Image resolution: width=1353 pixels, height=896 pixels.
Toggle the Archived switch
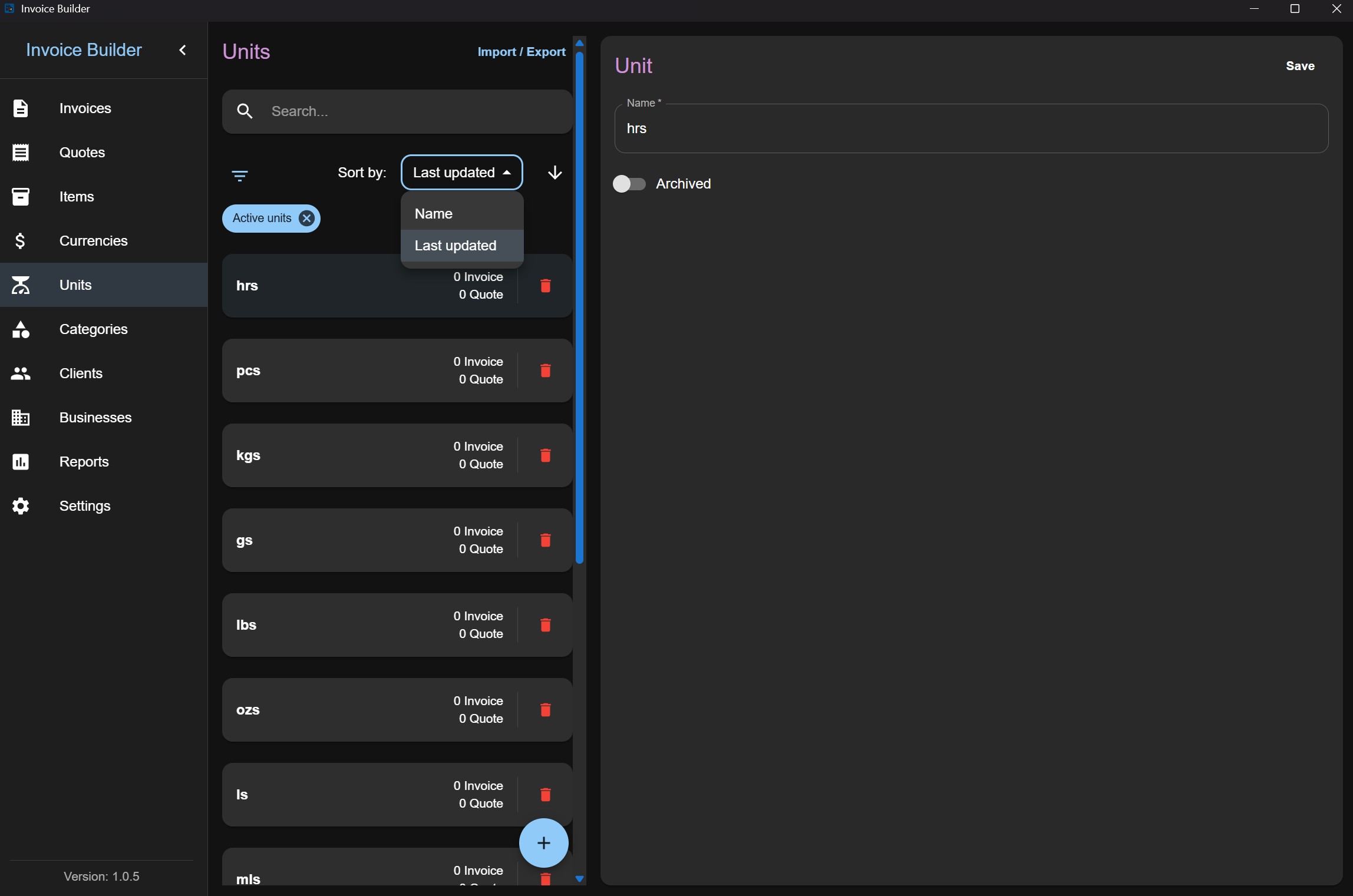[629, 184]
